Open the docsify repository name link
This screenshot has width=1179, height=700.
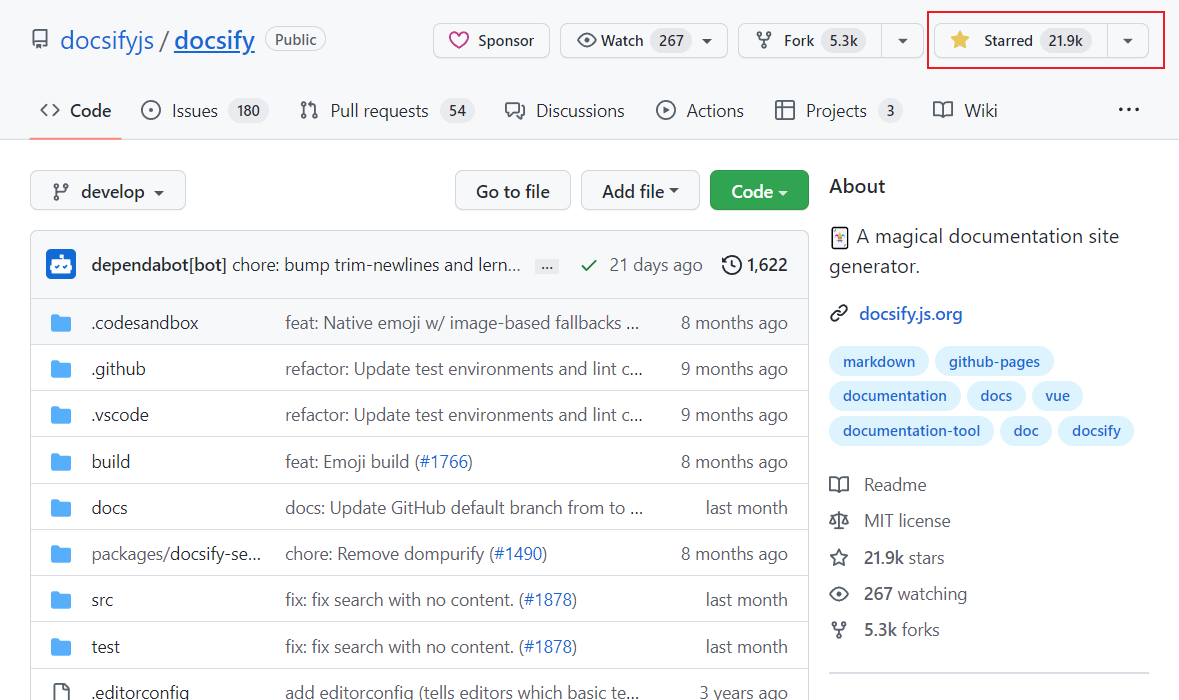pos(214,40)
